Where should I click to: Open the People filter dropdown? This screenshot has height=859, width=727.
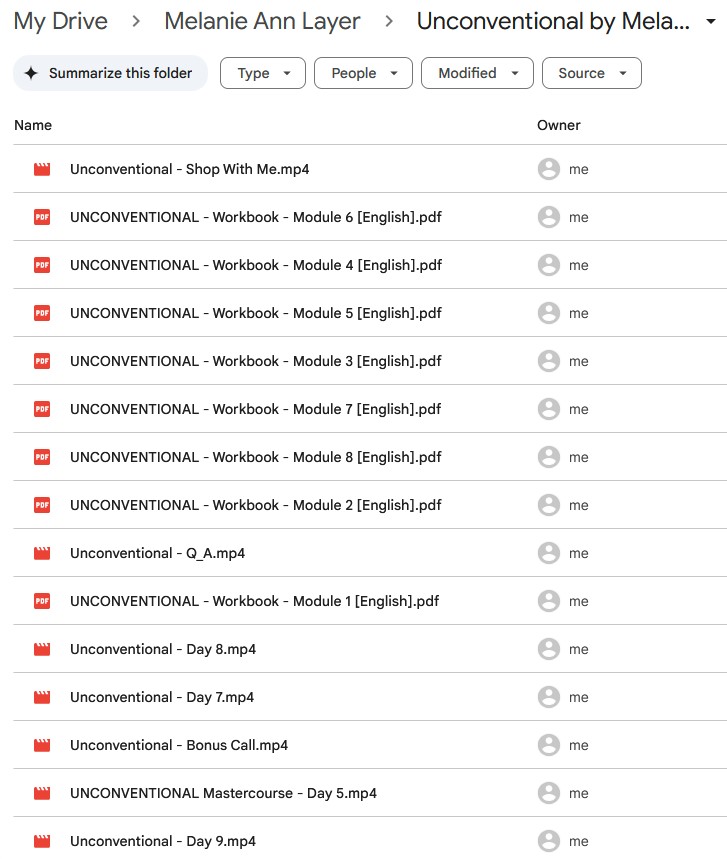click(x=362, y=73)
